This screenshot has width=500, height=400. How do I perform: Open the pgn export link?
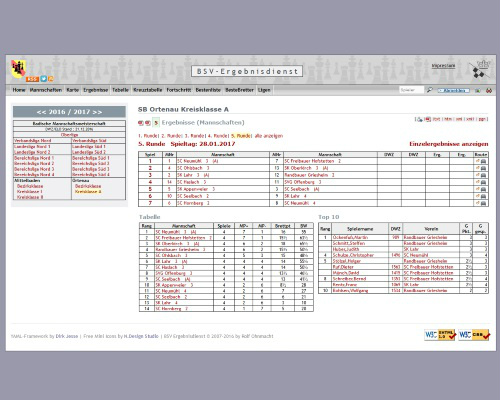tap(483, 119)
